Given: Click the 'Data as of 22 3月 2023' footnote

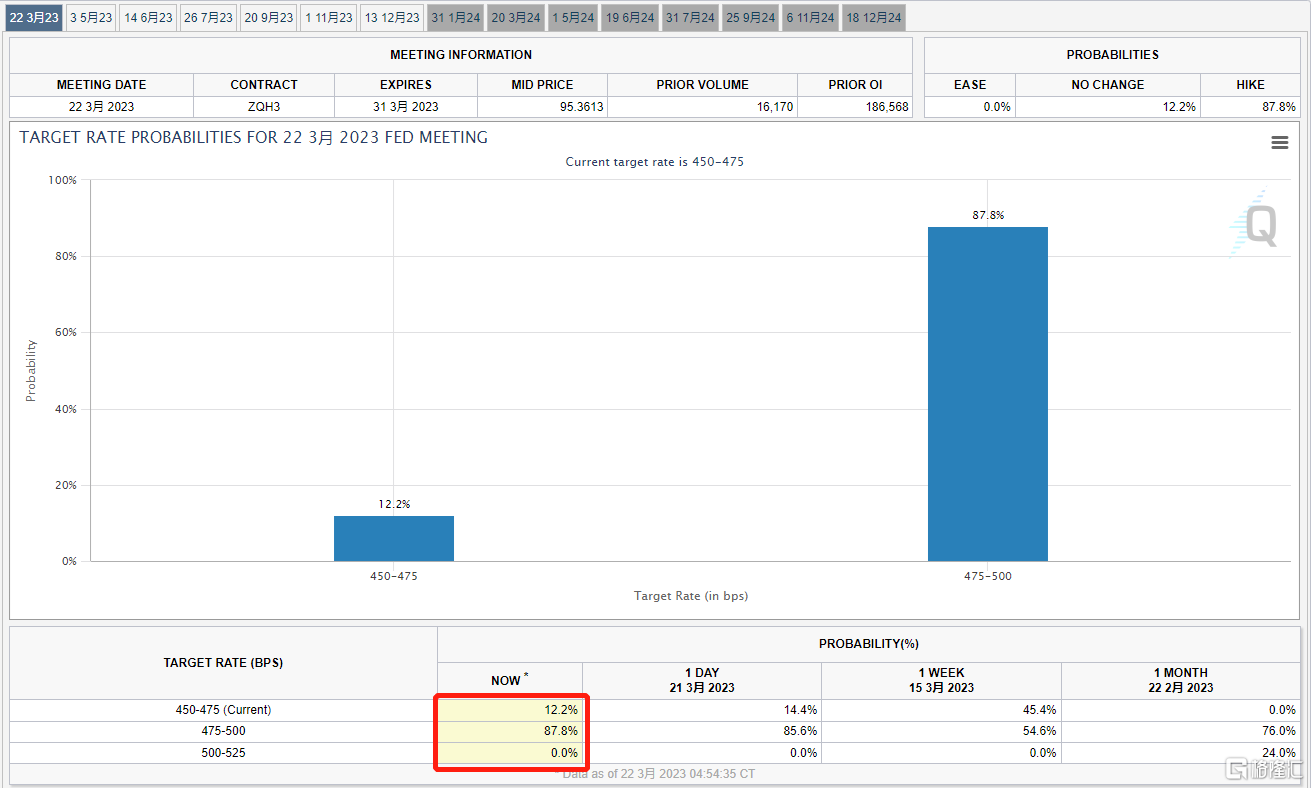Looking at the screenshot, I should pyautogui.click(x=655, y=774).
